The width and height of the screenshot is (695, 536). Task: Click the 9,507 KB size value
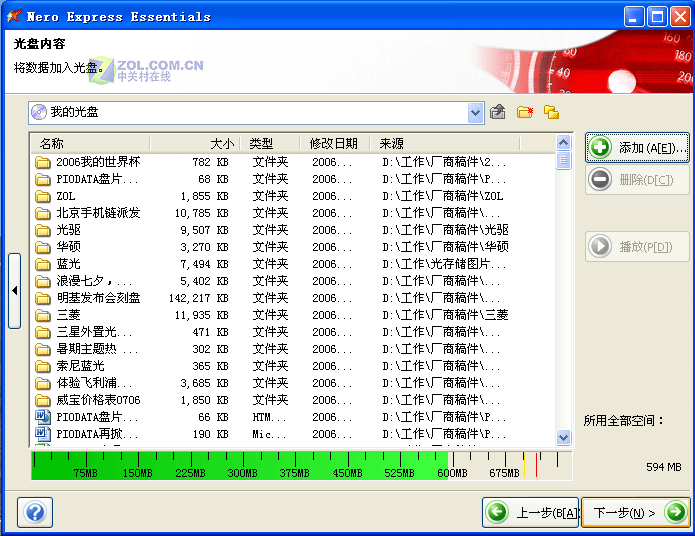pos(204,230)
